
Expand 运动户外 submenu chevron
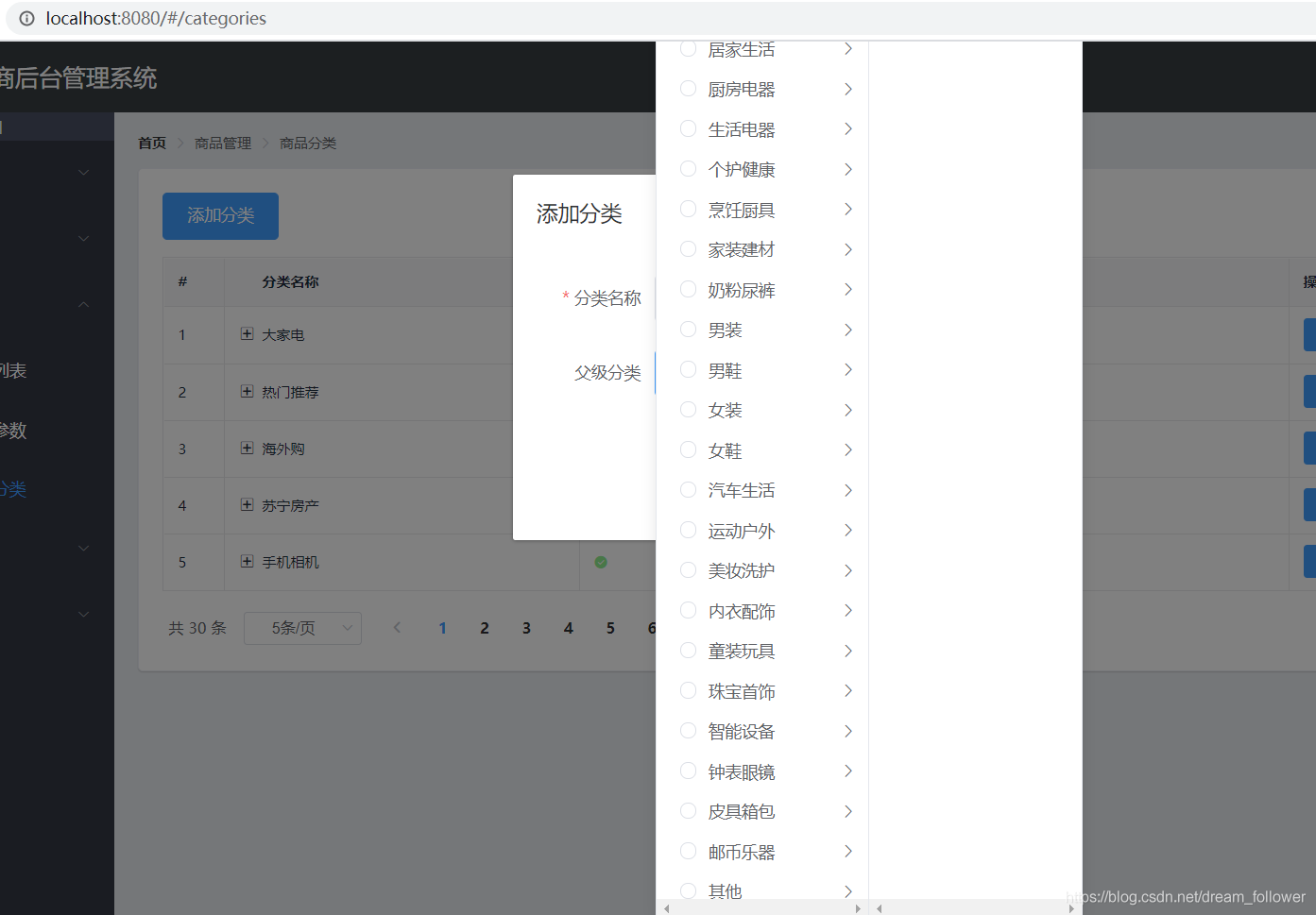click(x=848, y=530)
